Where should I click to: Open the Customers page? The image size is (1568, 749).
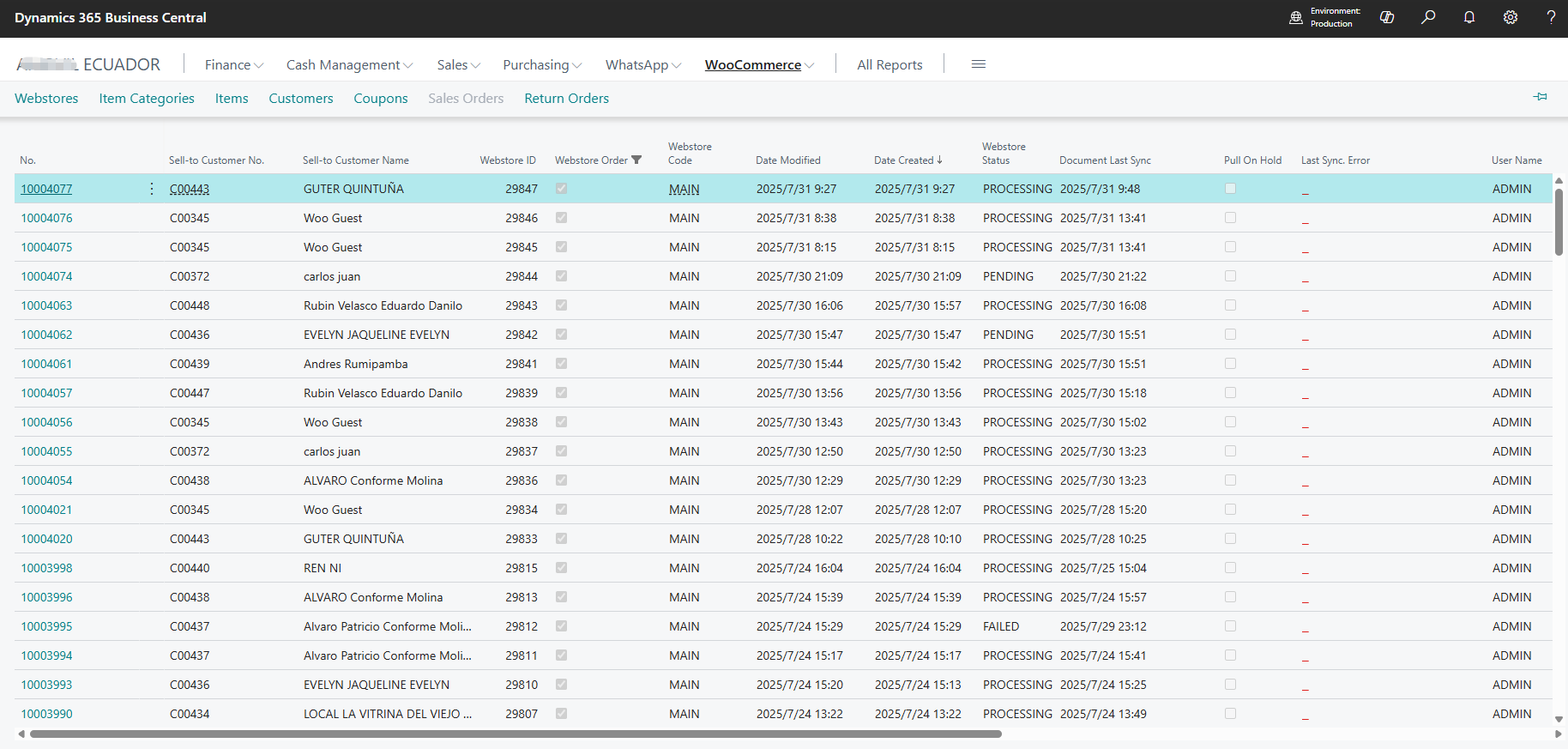coord(301,99)
